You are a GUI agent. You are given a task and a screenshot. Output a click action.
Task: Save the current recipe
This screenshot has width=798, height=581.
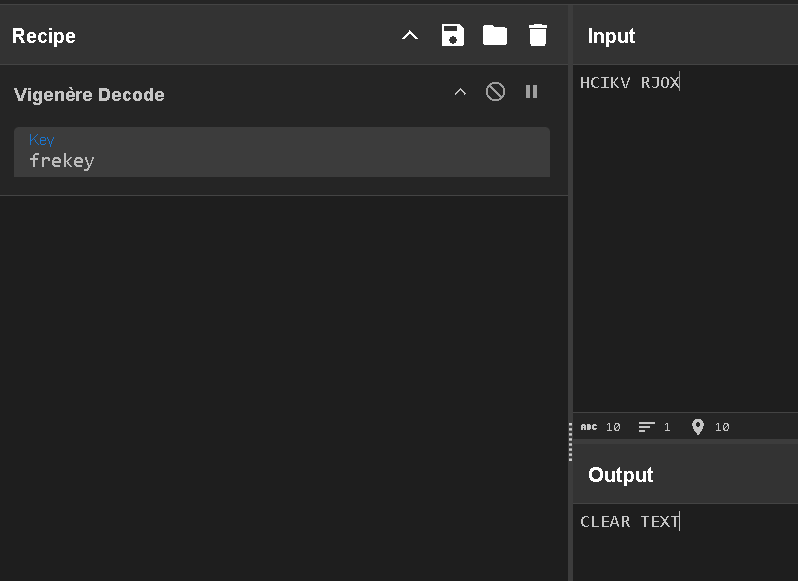(453, 36)
